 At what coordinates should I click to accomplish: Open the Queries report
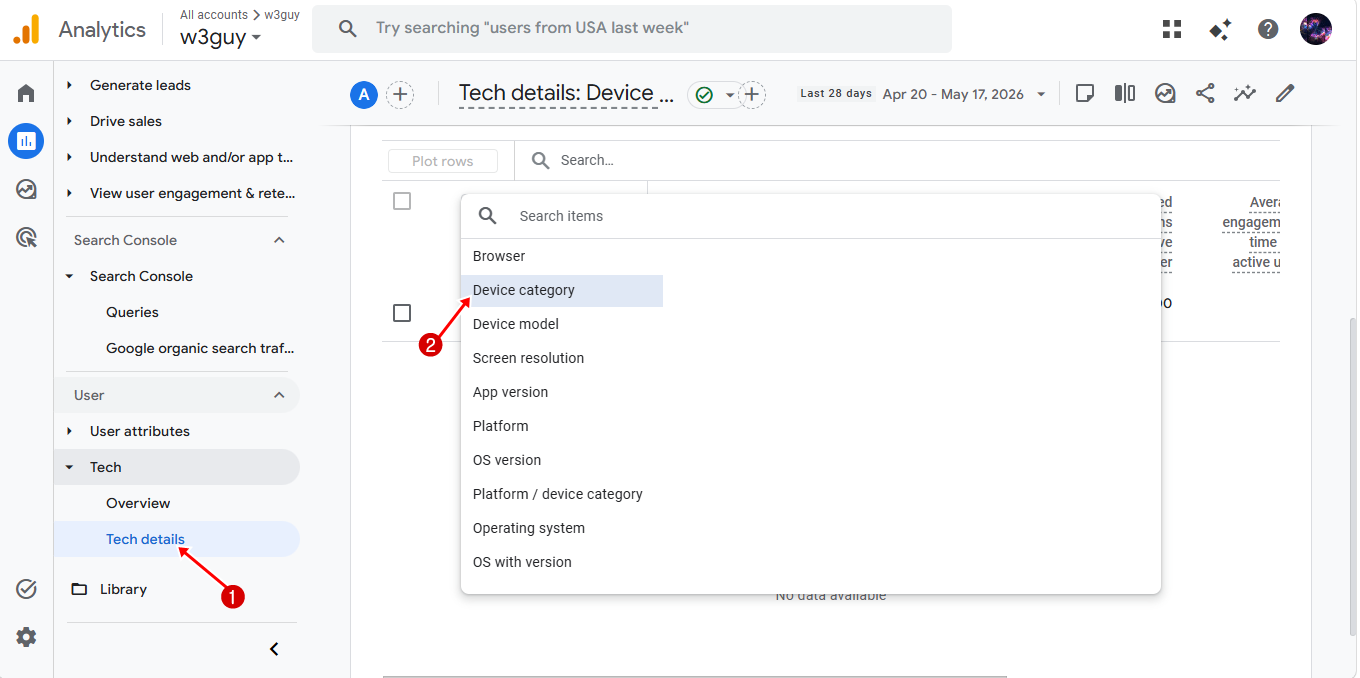tap(132, 312)
